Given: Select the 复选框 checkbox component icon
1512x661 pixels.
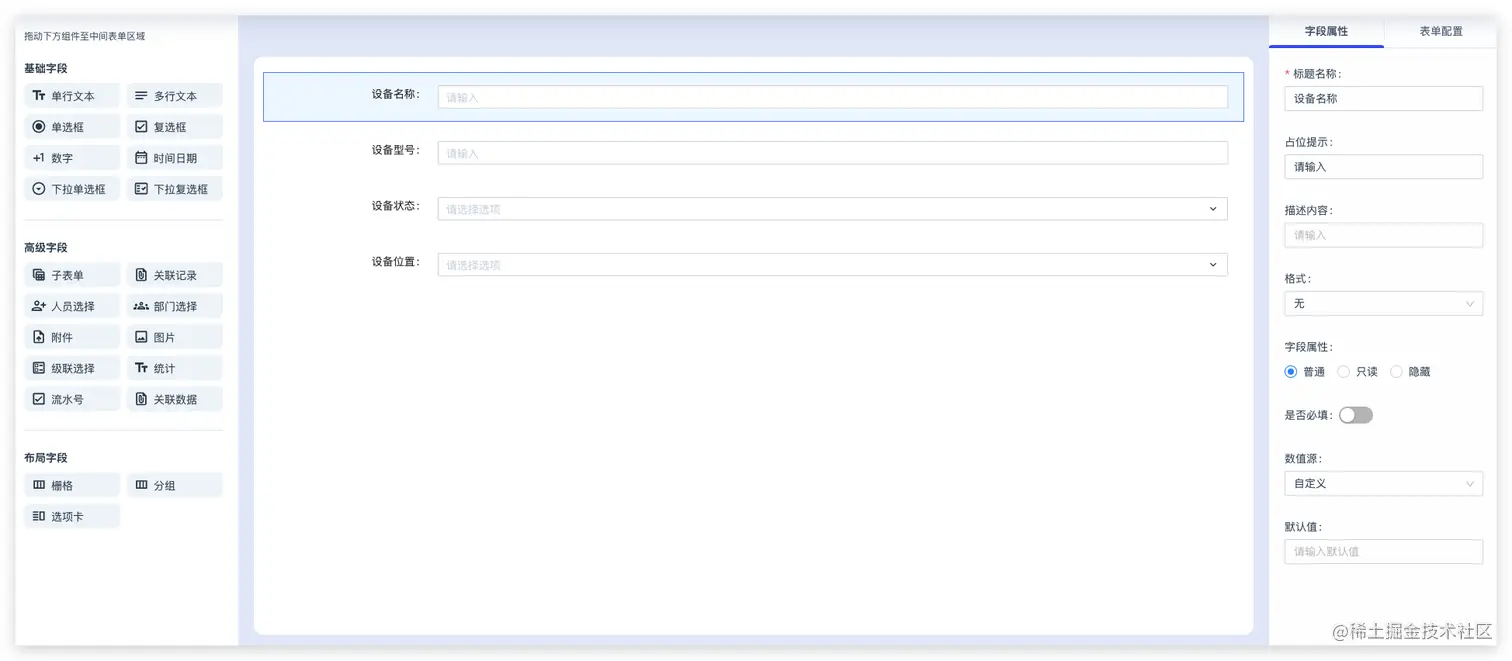Looking at the screenshot, I should pos(141,127).
